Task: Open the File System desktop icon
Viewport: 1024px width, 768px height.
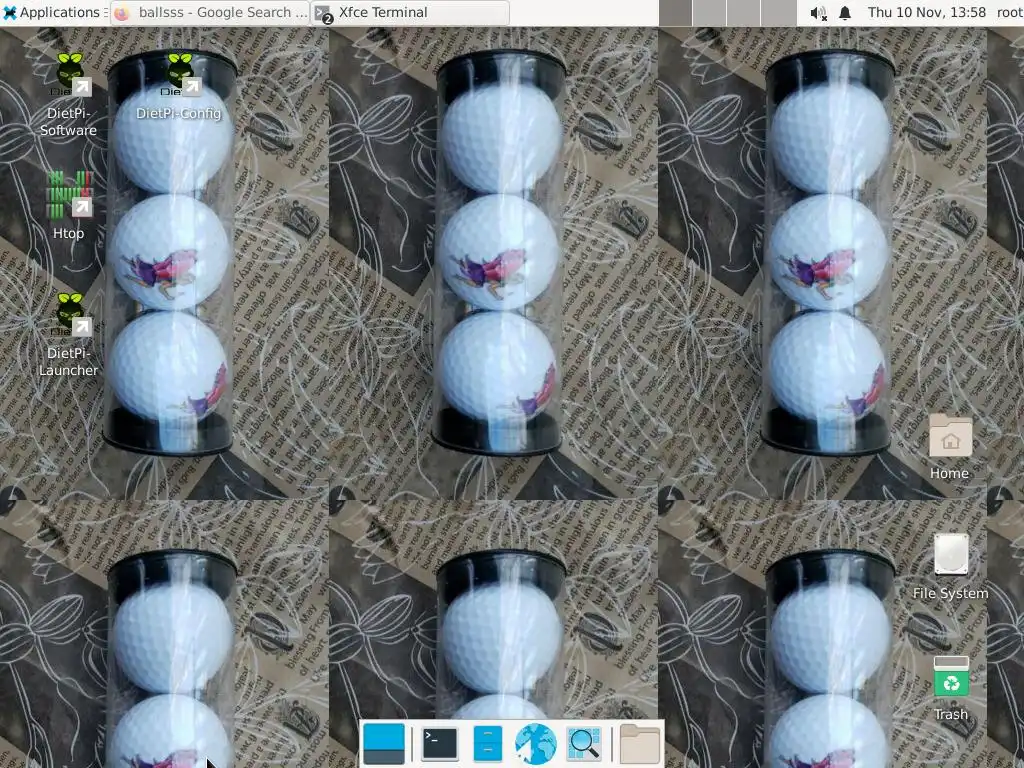Action: tap(951, 566)
